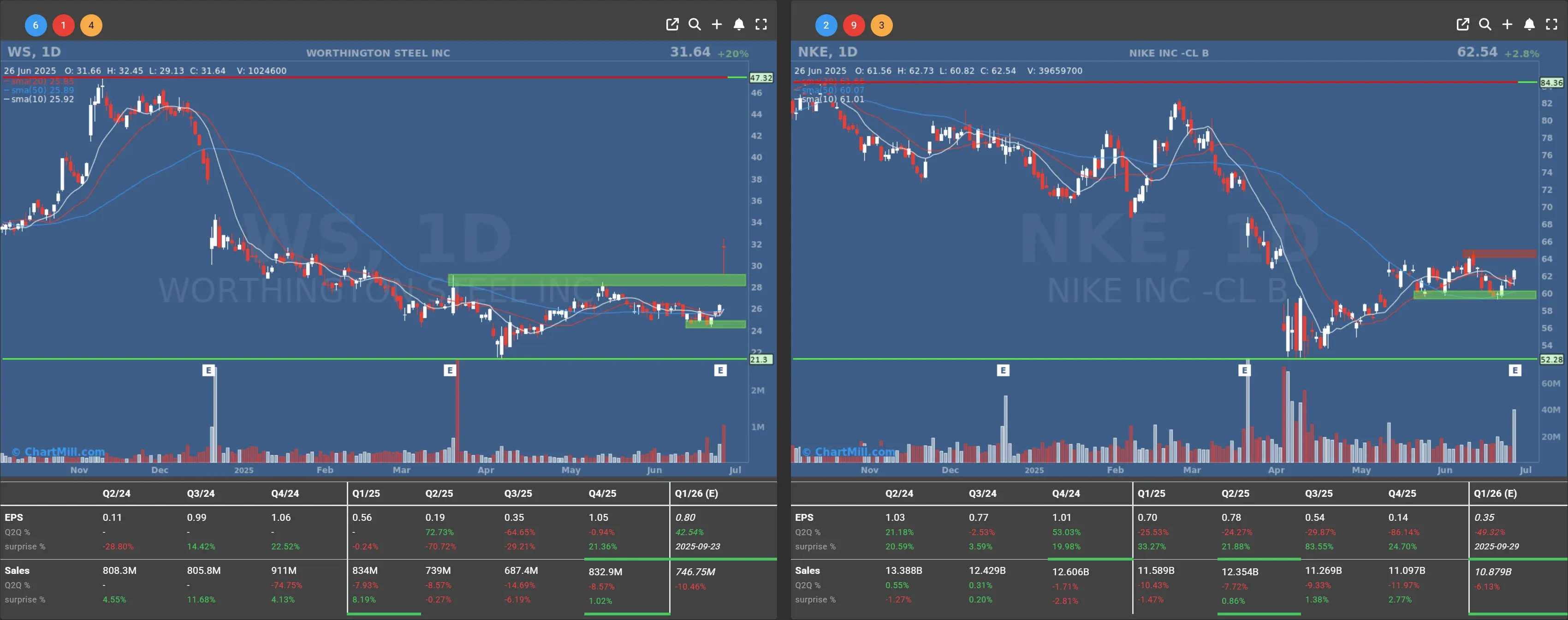Click NKE estimated sales 10.879B
Image resolution: width=1568 pixels, height=620 pixels.
(x=1492, y=572)
